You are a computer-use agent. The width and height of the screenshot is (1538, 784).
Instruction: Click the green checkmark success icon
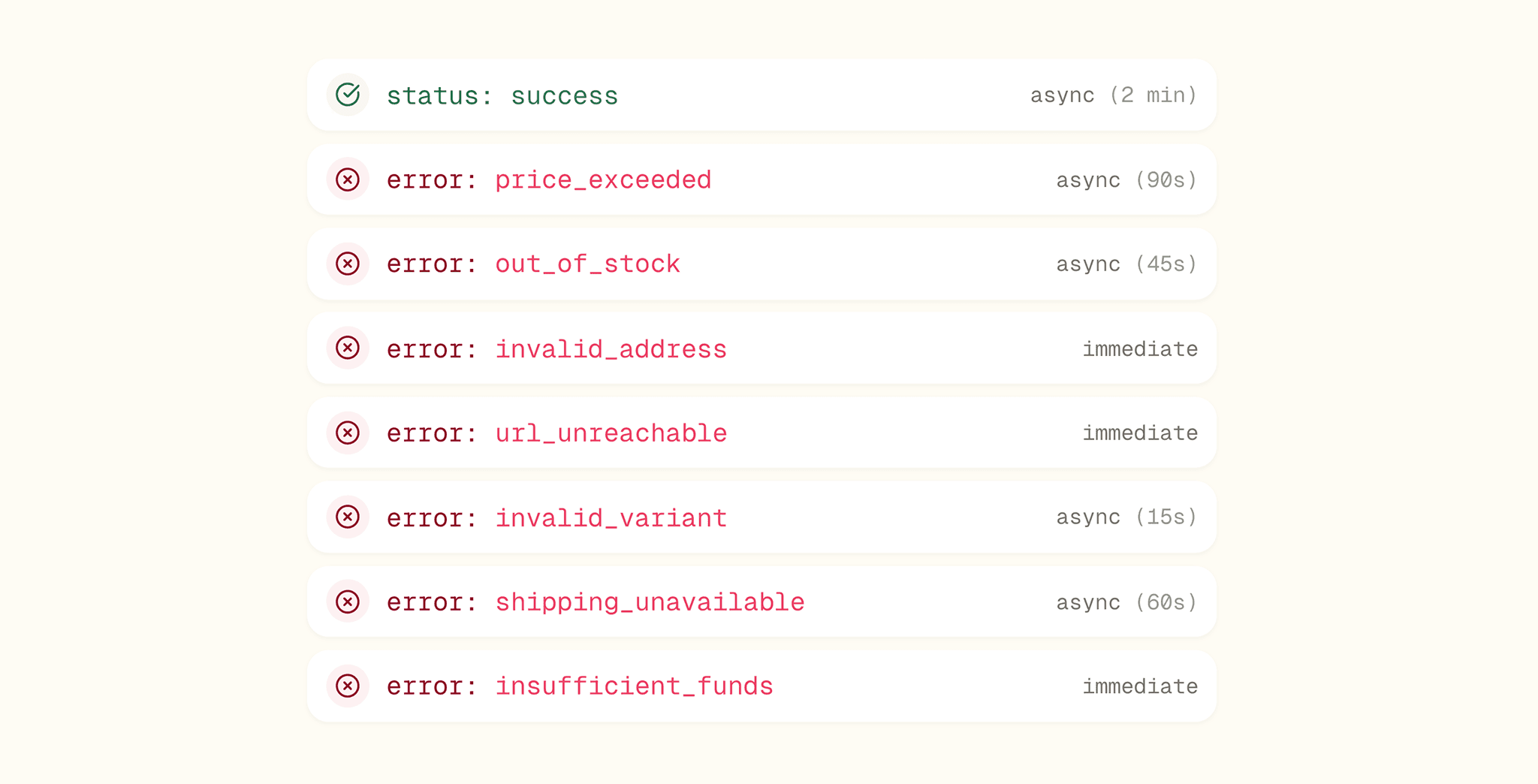point(348,95)
